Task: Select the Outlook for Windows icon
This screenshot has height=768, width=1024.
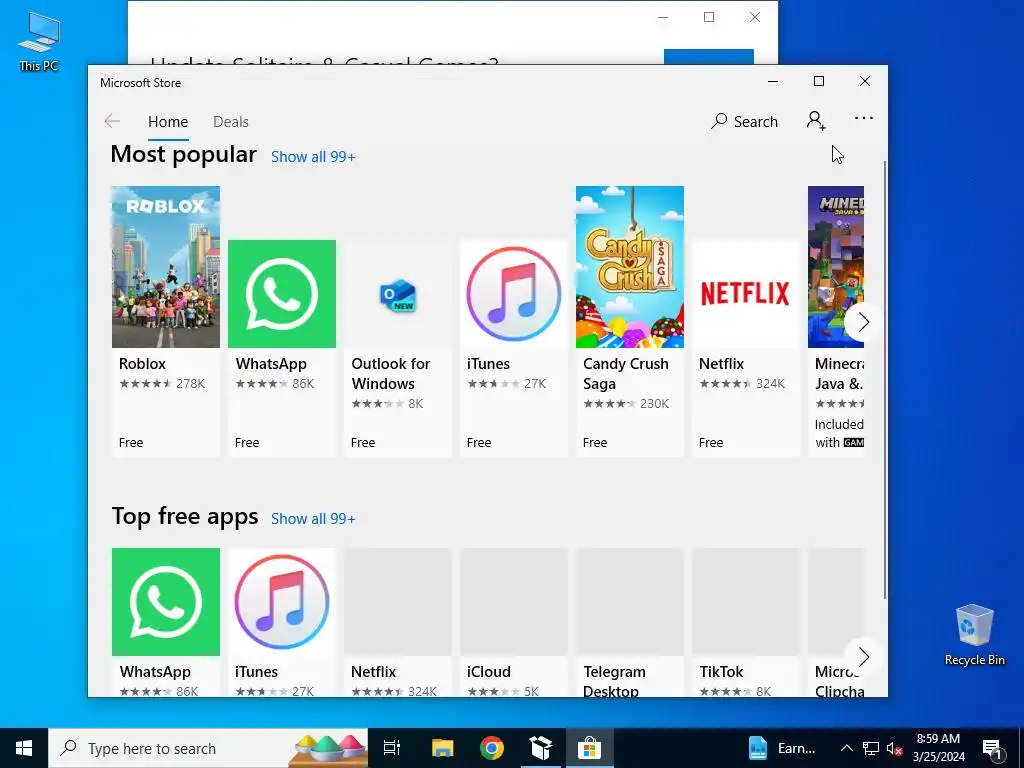Action: point(398,294)
